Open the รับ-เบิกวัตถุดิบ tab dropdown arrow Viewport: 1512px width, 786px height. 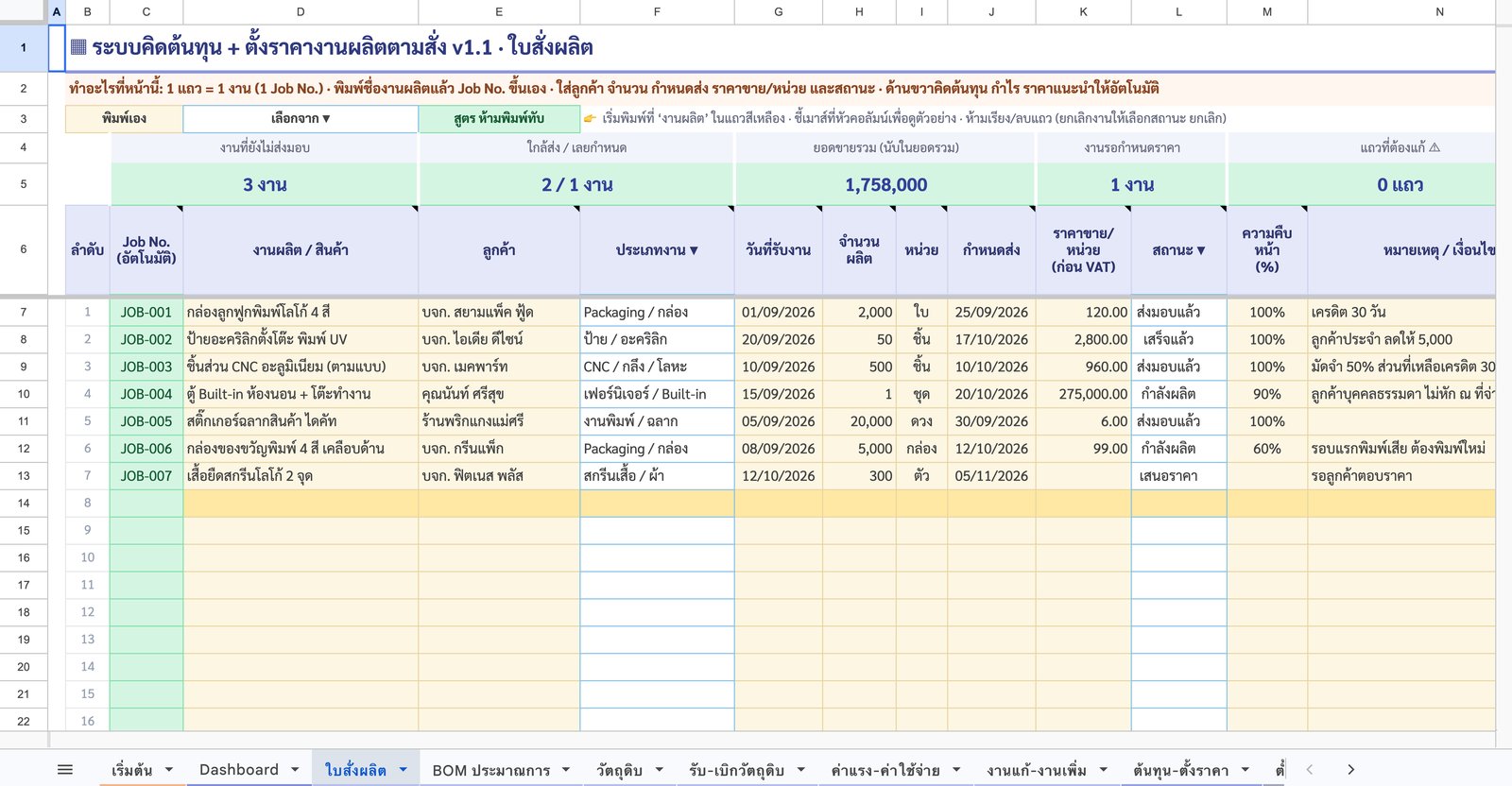tap(800, 770)
